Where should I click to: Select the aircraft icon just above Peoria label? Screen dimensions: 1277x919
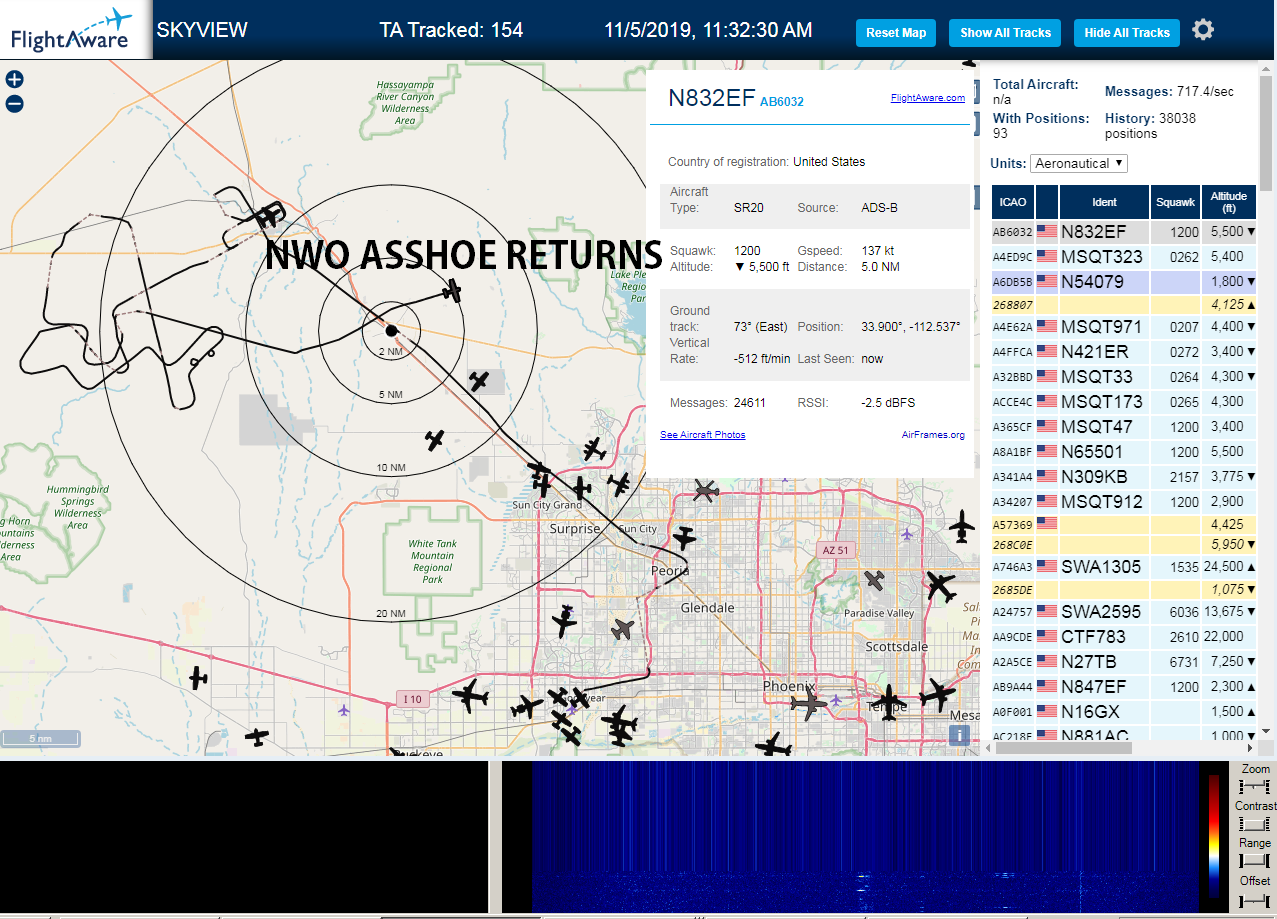(684, 538)
